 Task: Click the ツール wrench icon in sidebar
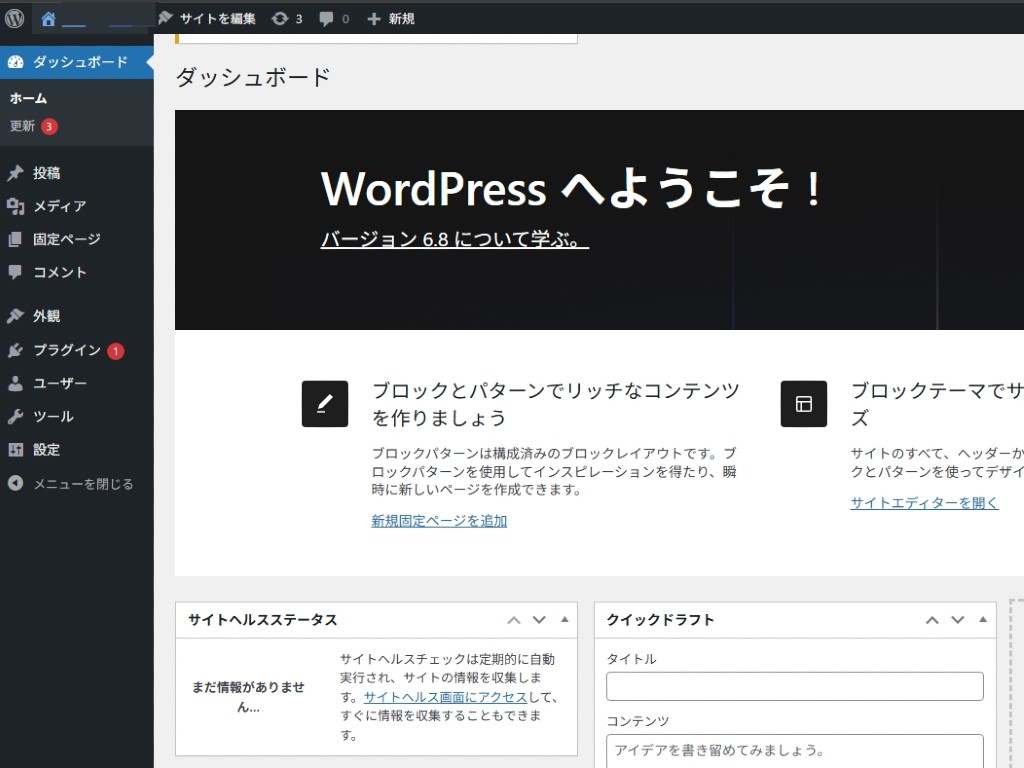(16, 417)
